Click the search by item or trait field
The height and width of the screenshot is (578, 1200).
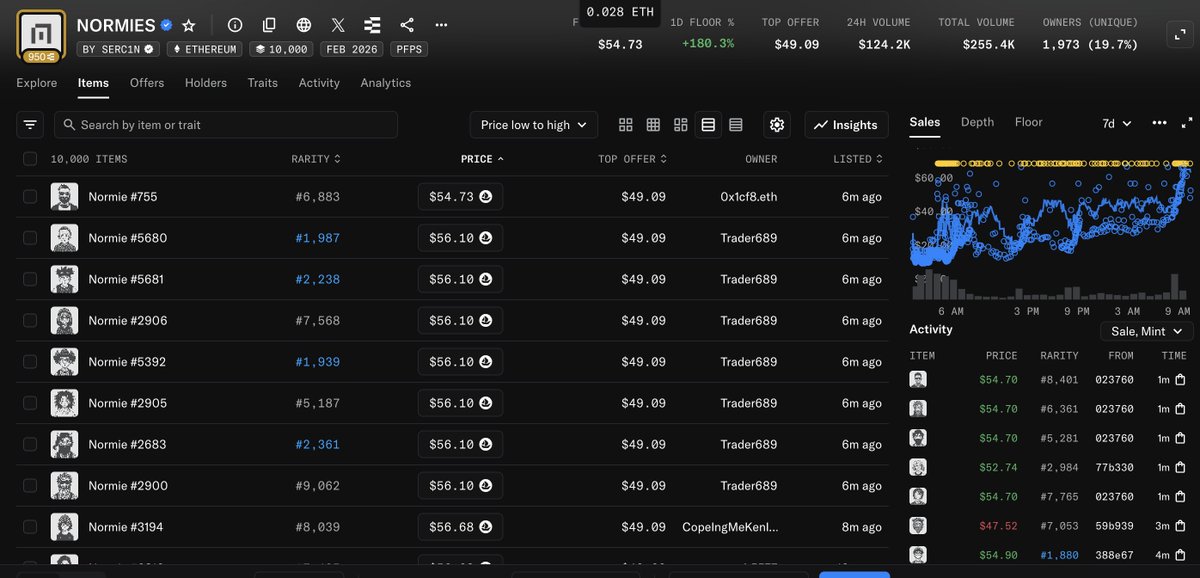pos(225,124)
